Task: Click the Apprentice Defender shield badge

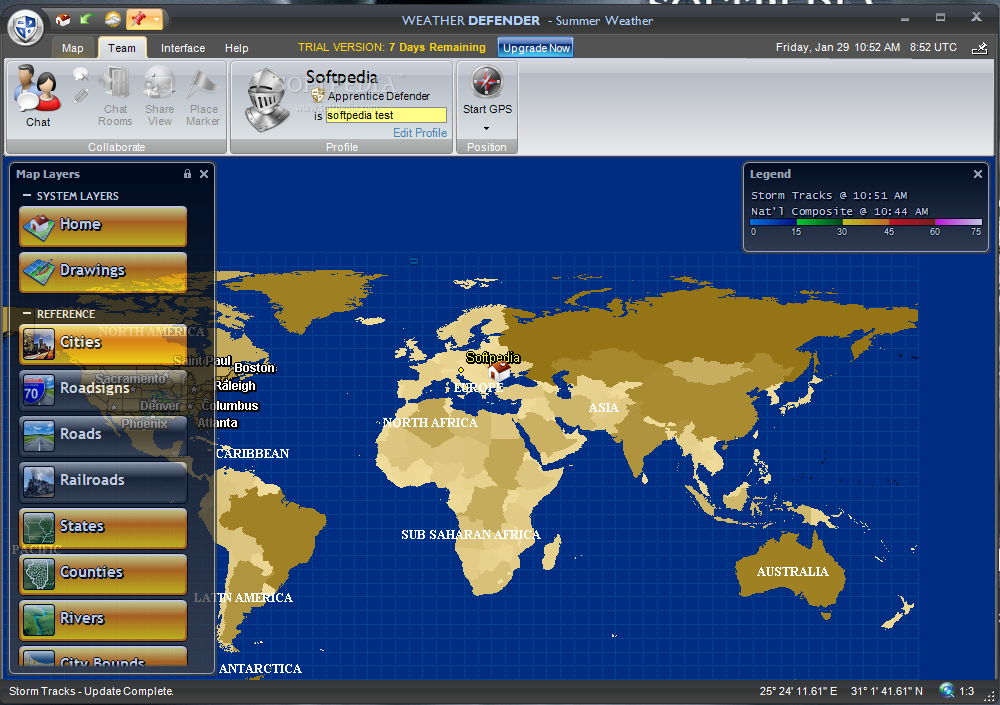Action: (318, 96)
